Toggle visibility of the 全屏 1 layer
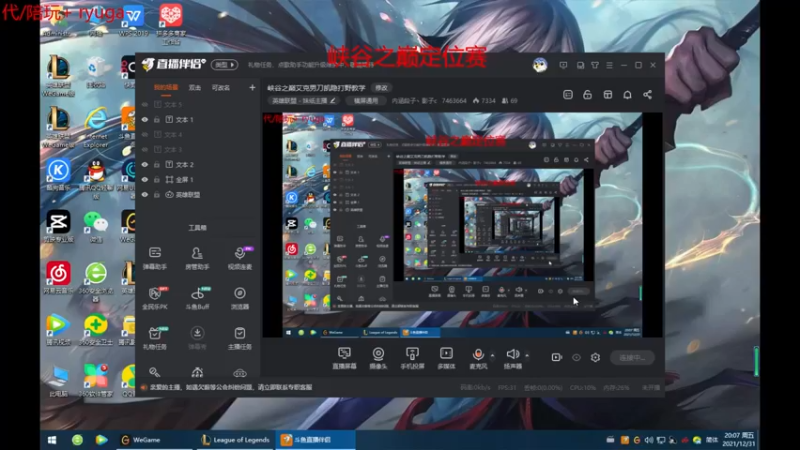 [x=145, y=180]
